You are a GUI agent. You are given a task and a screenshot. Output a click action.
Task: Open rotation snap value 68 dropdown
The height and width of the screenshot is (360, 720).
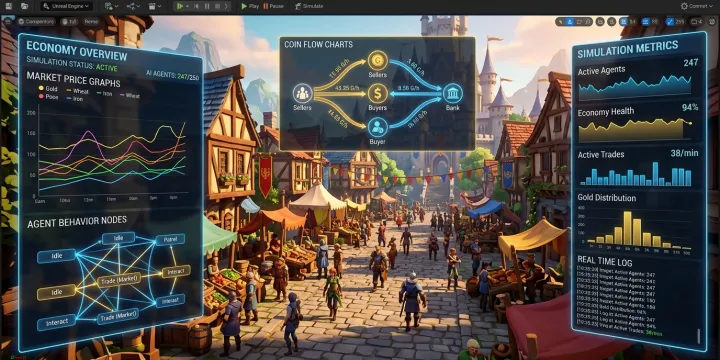(655, 22)
